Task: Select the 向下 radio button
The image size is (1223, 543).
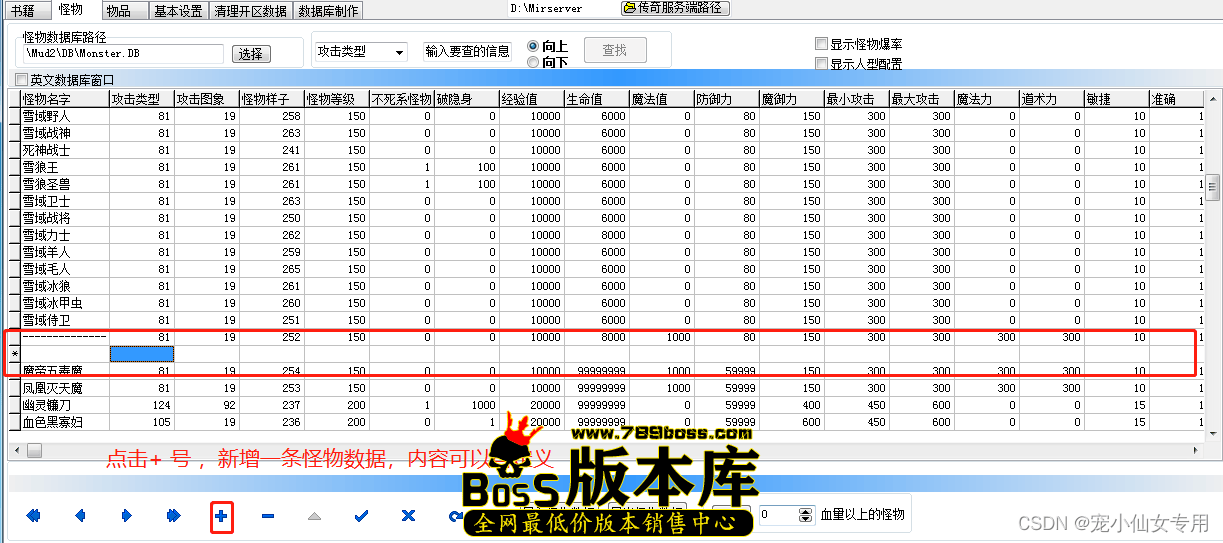Action: click(533, 63)
